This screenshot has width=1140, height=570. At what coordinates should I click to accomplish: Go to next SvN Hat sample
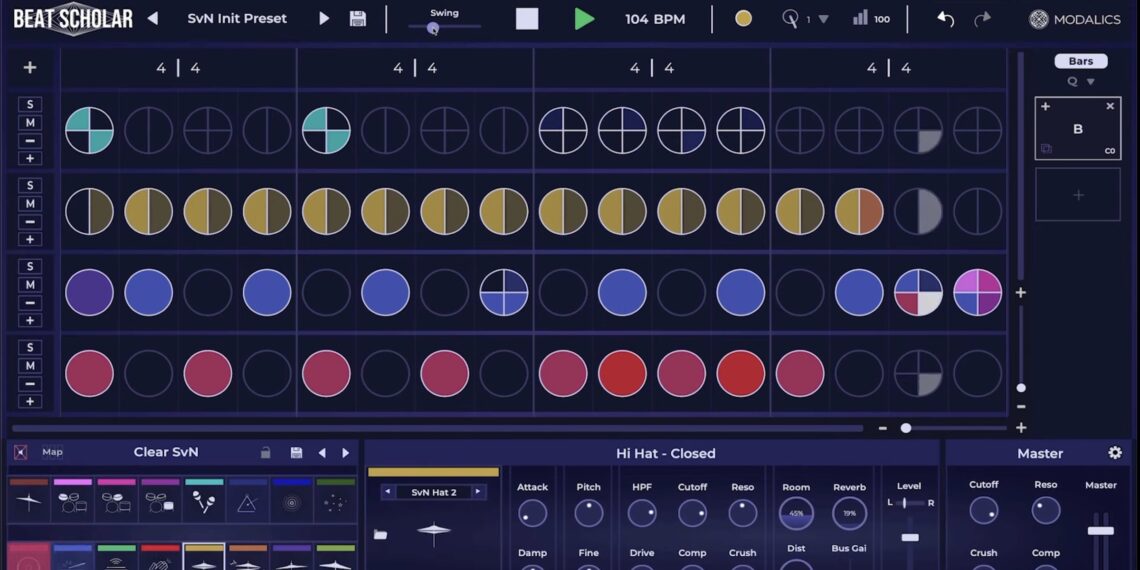478,492
